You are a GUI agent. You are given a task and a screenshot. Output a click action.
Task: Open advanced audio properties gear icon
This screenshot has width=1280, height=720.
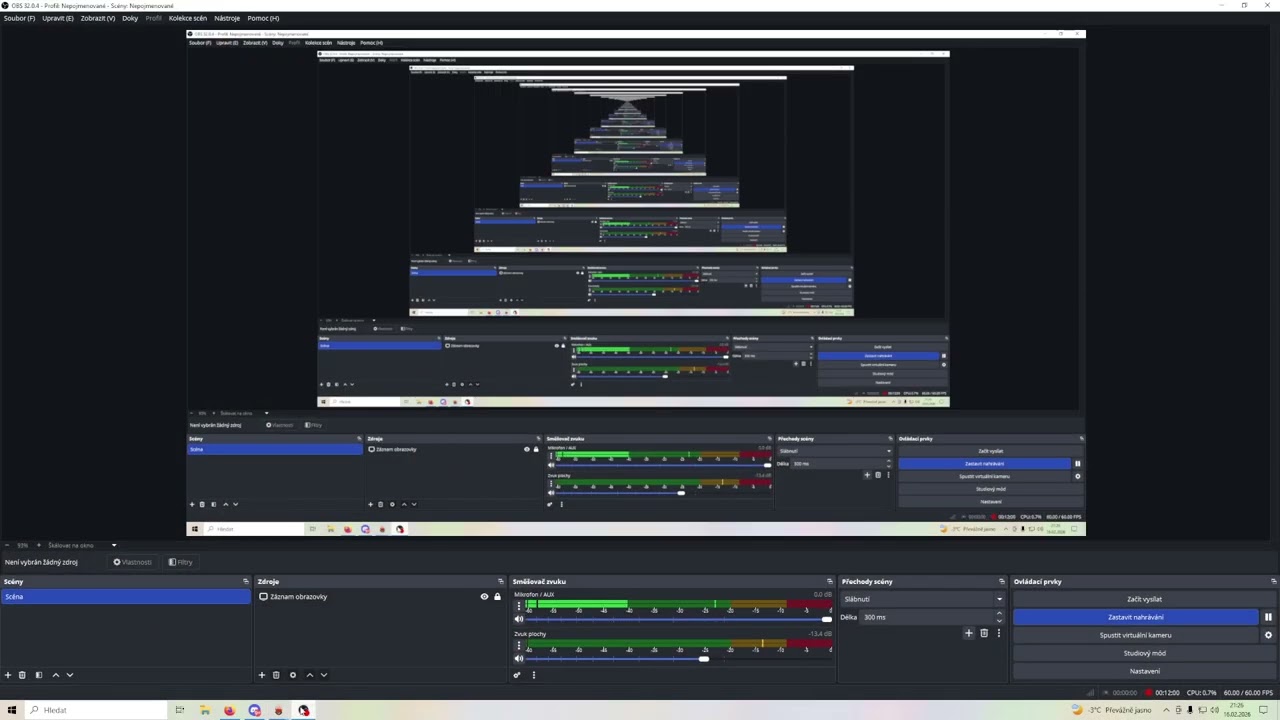(518, 675)
